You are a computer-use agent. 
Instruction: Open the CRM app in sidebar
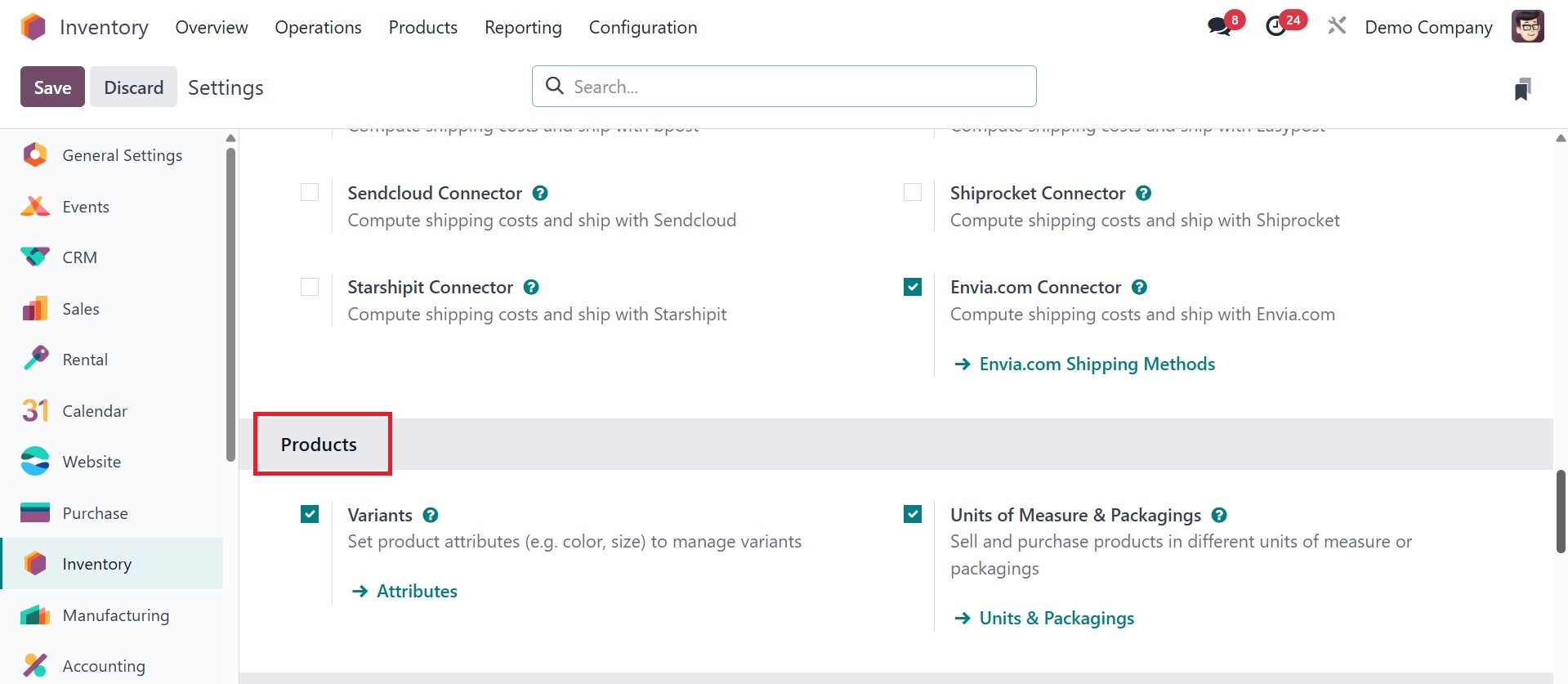click(x=79, y=257)
